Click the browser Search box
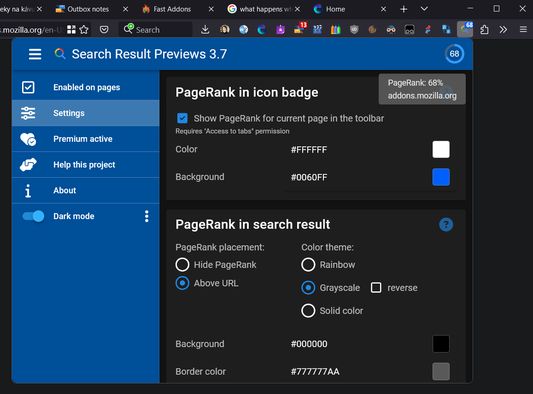Viewport: 533px width, 394px height. 156,30
